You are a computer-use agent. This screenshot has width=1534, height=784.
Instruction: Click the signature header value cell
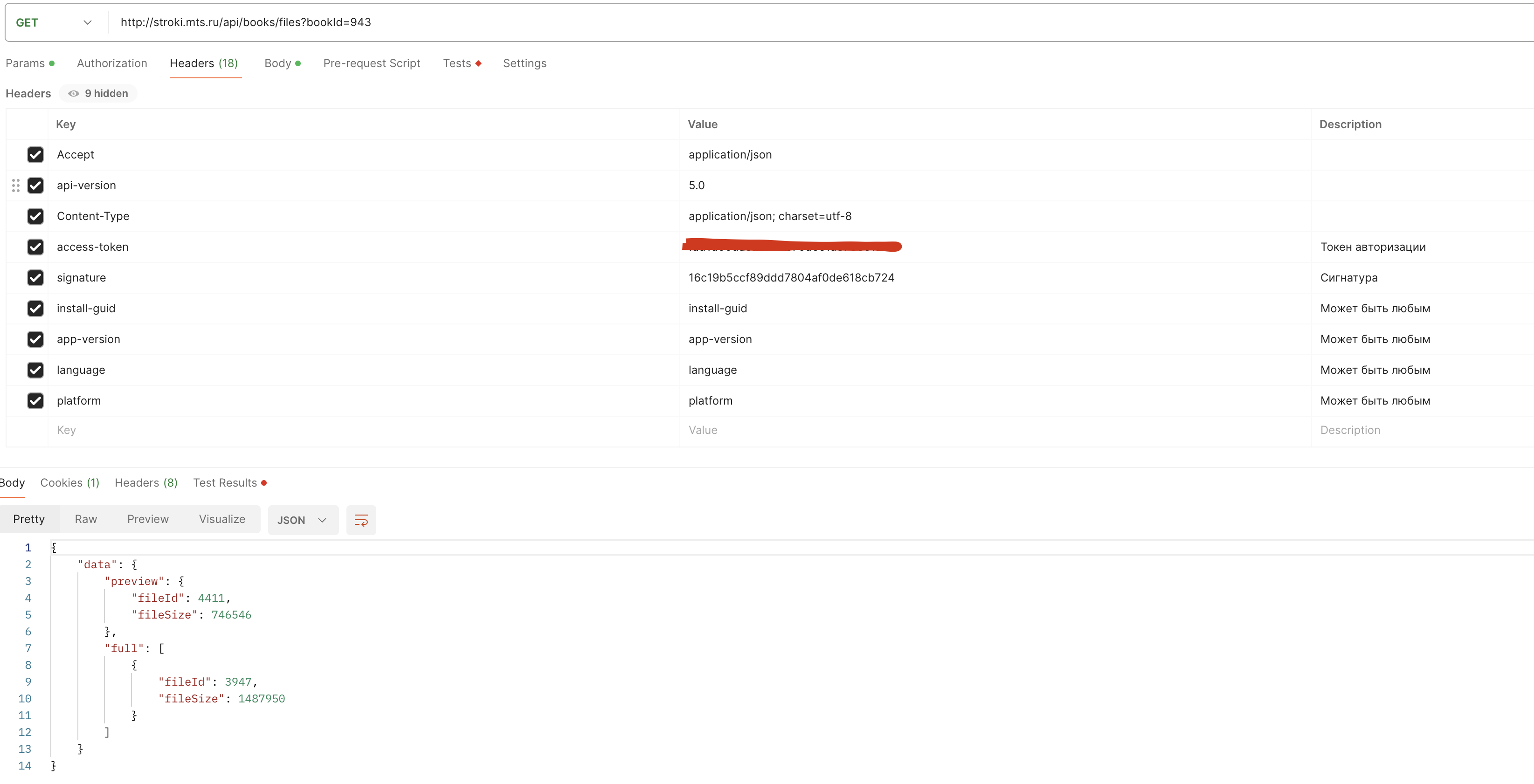pos(791,278)
